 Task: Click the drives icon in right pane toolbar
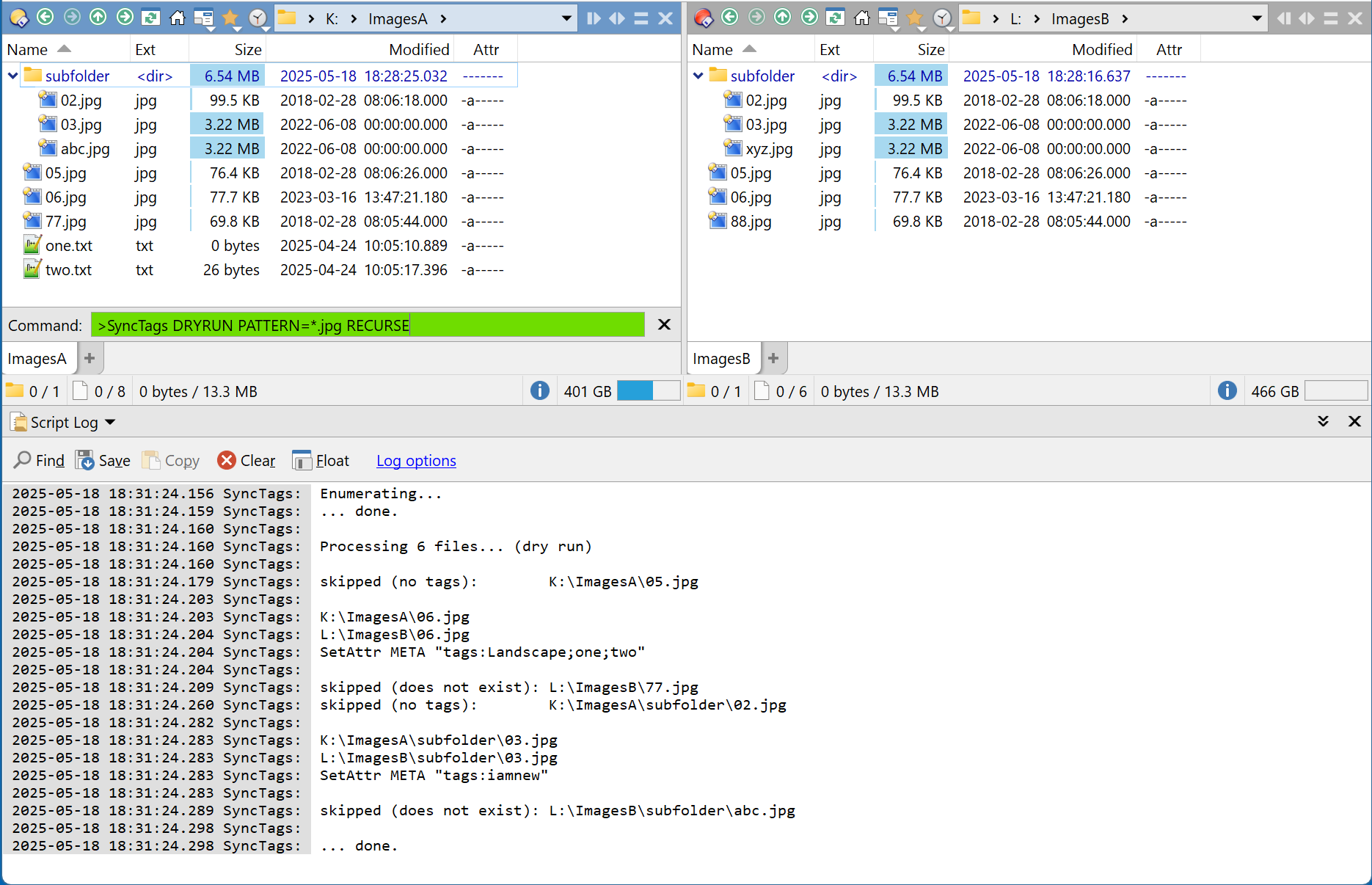(x=704, y=18)
